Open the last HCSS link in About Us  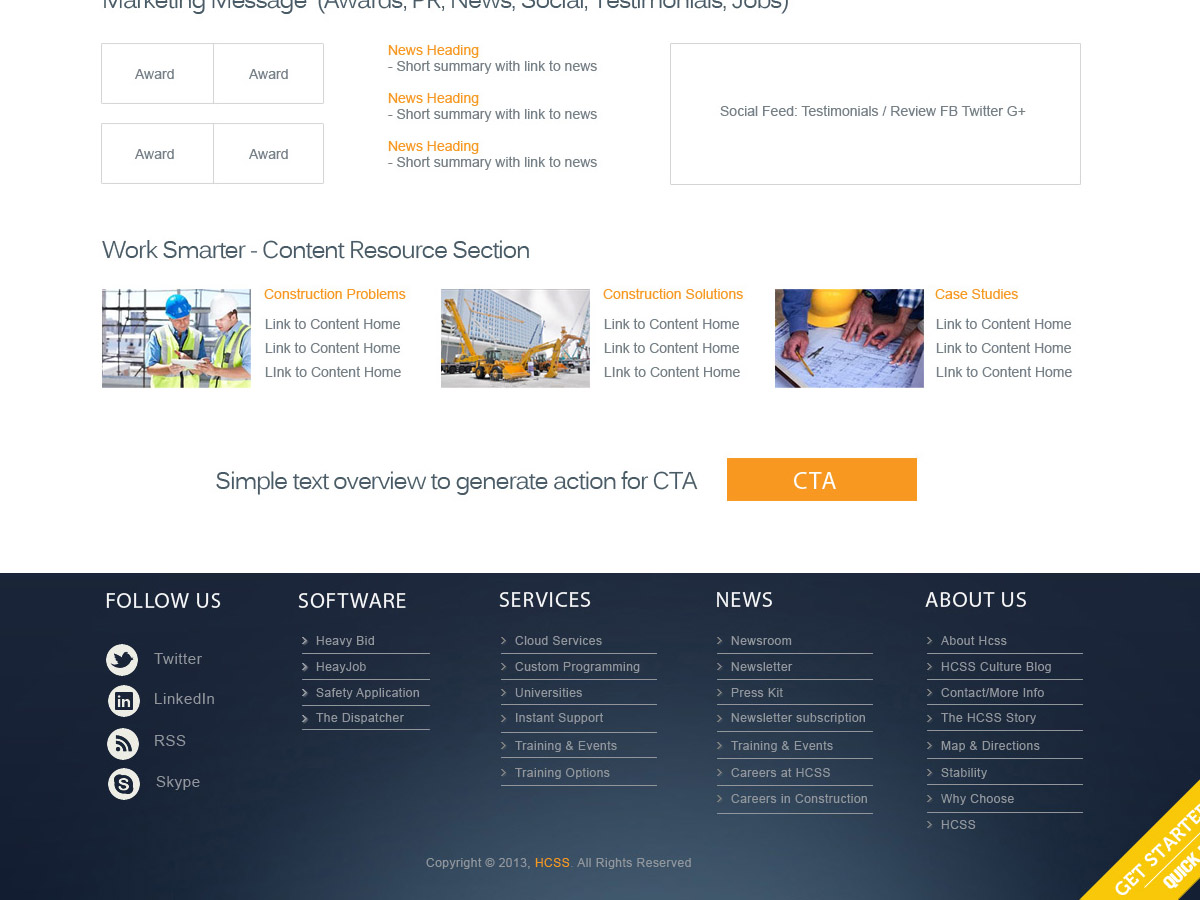(x=958, y=825)
